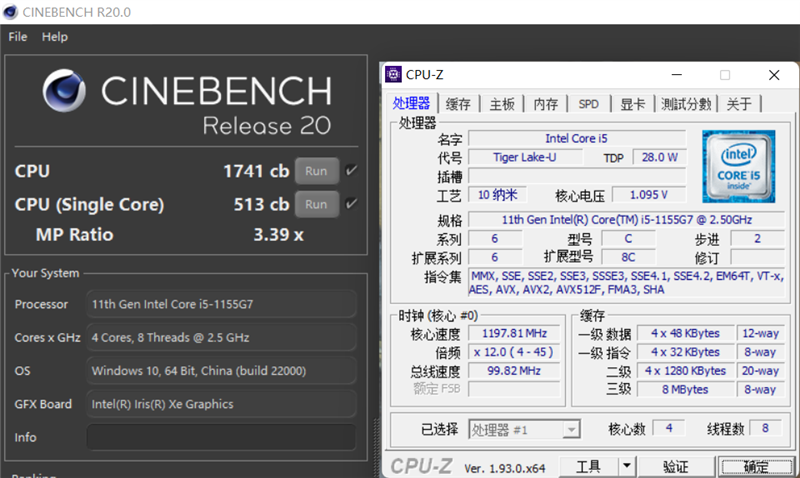Viewport: 800px width, 478px height.
Task: Click the Intel Core i5 badge logo
Action: coord(737,164)
